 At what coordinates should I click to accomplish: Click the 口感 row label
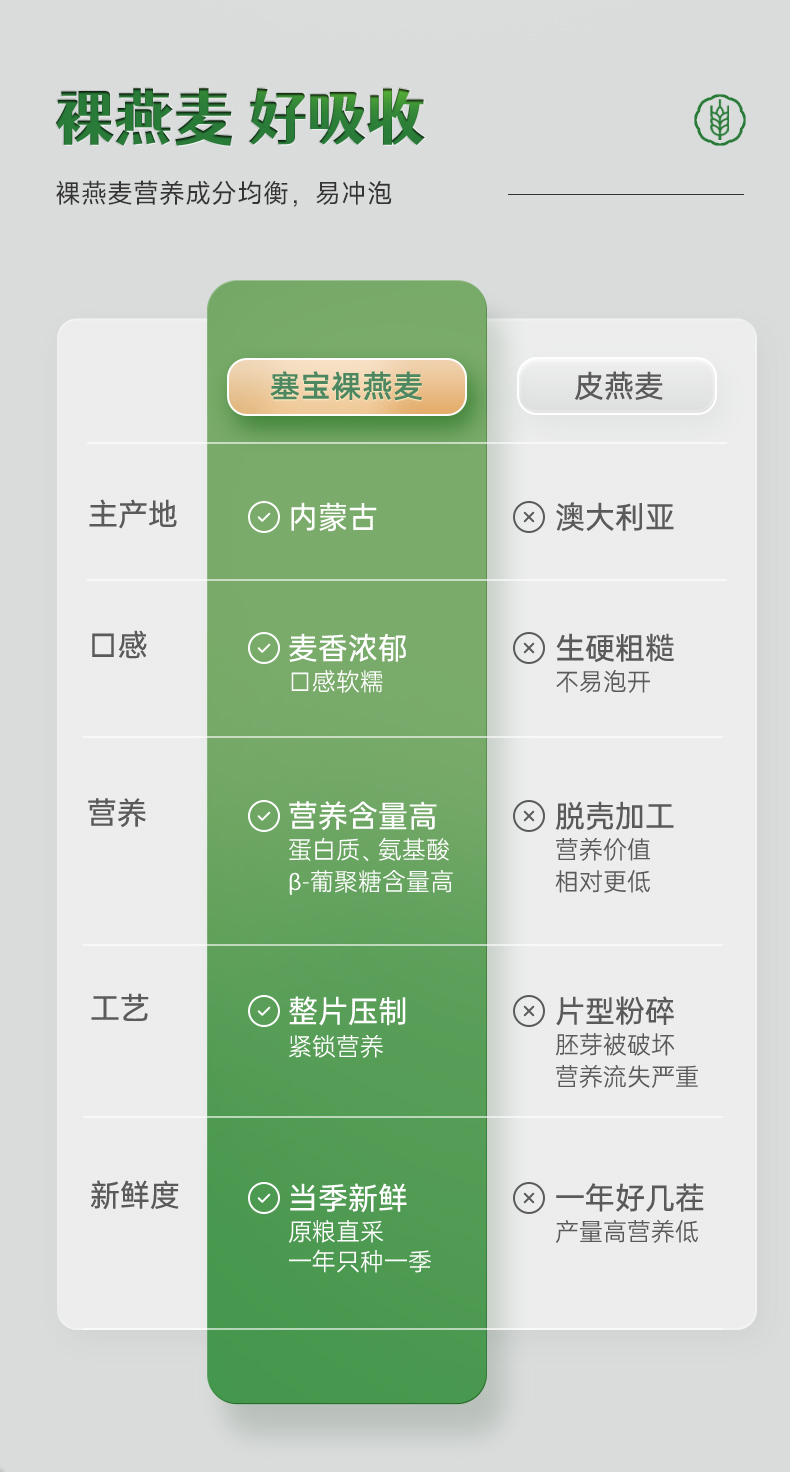[119, 645]
